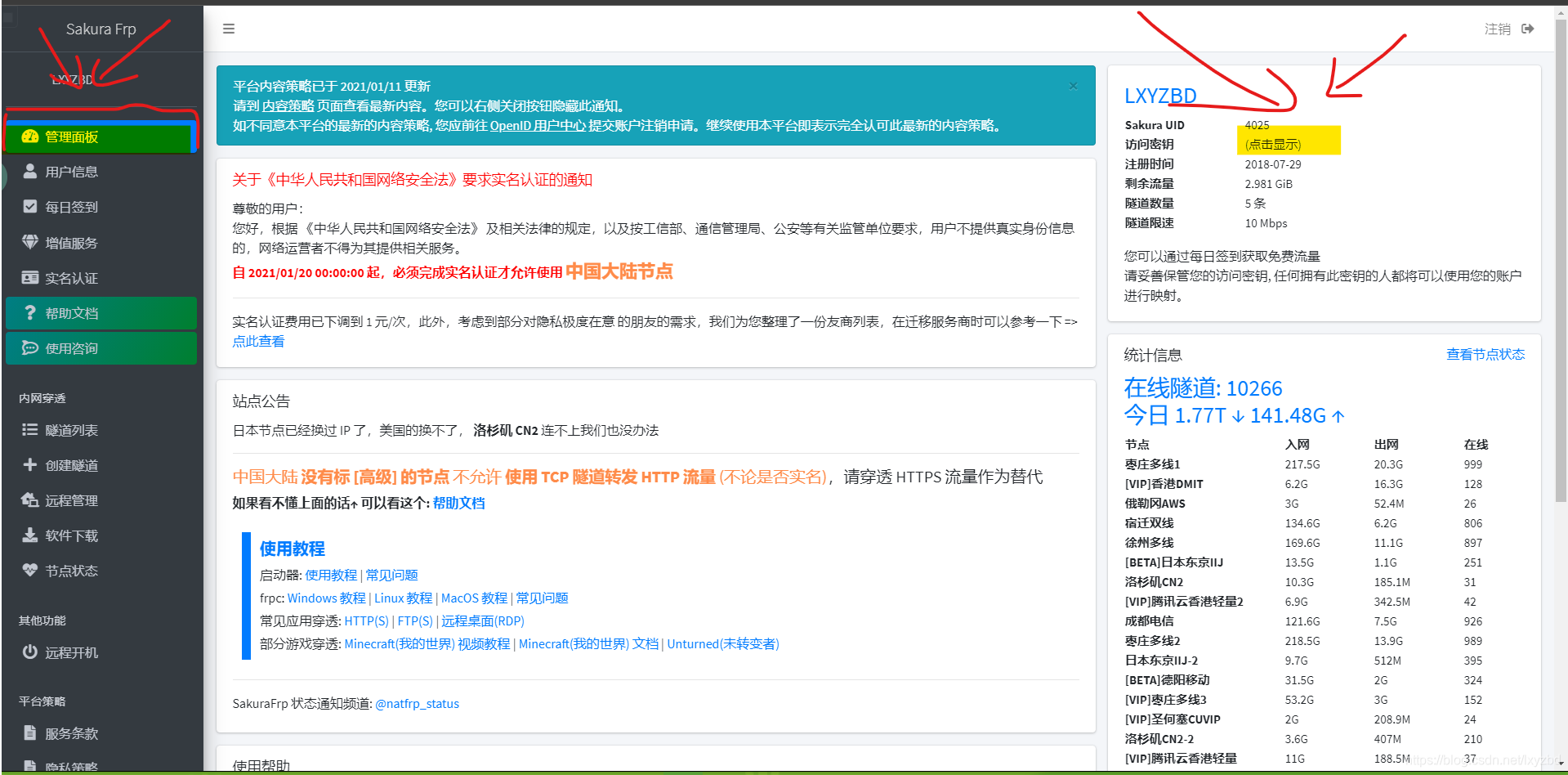1568x775 pixels.
Task: Click 查看节点状态 in statistics panel
Action: [1485, 354]
